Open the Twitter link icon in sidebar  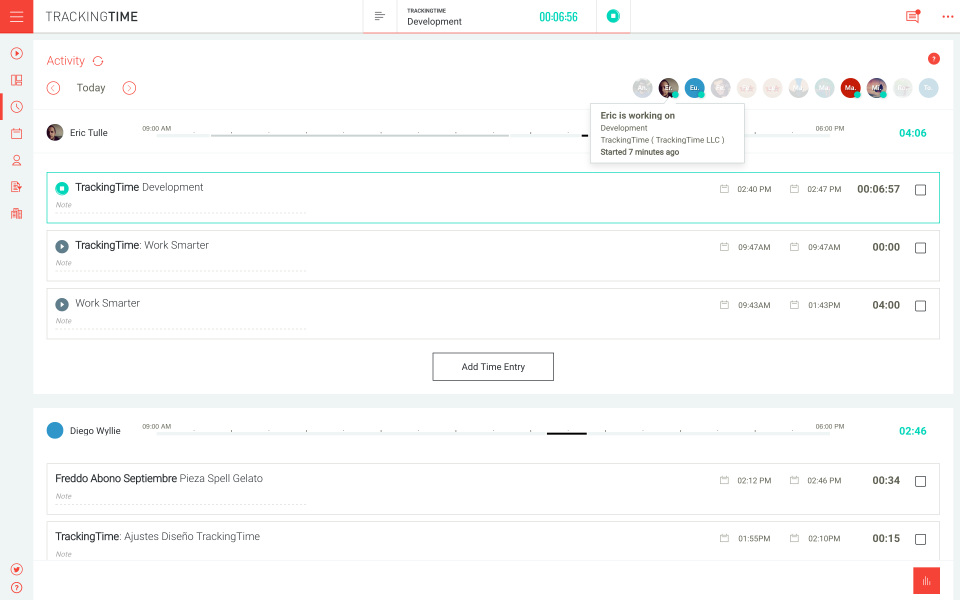click(x=17, y=569)
